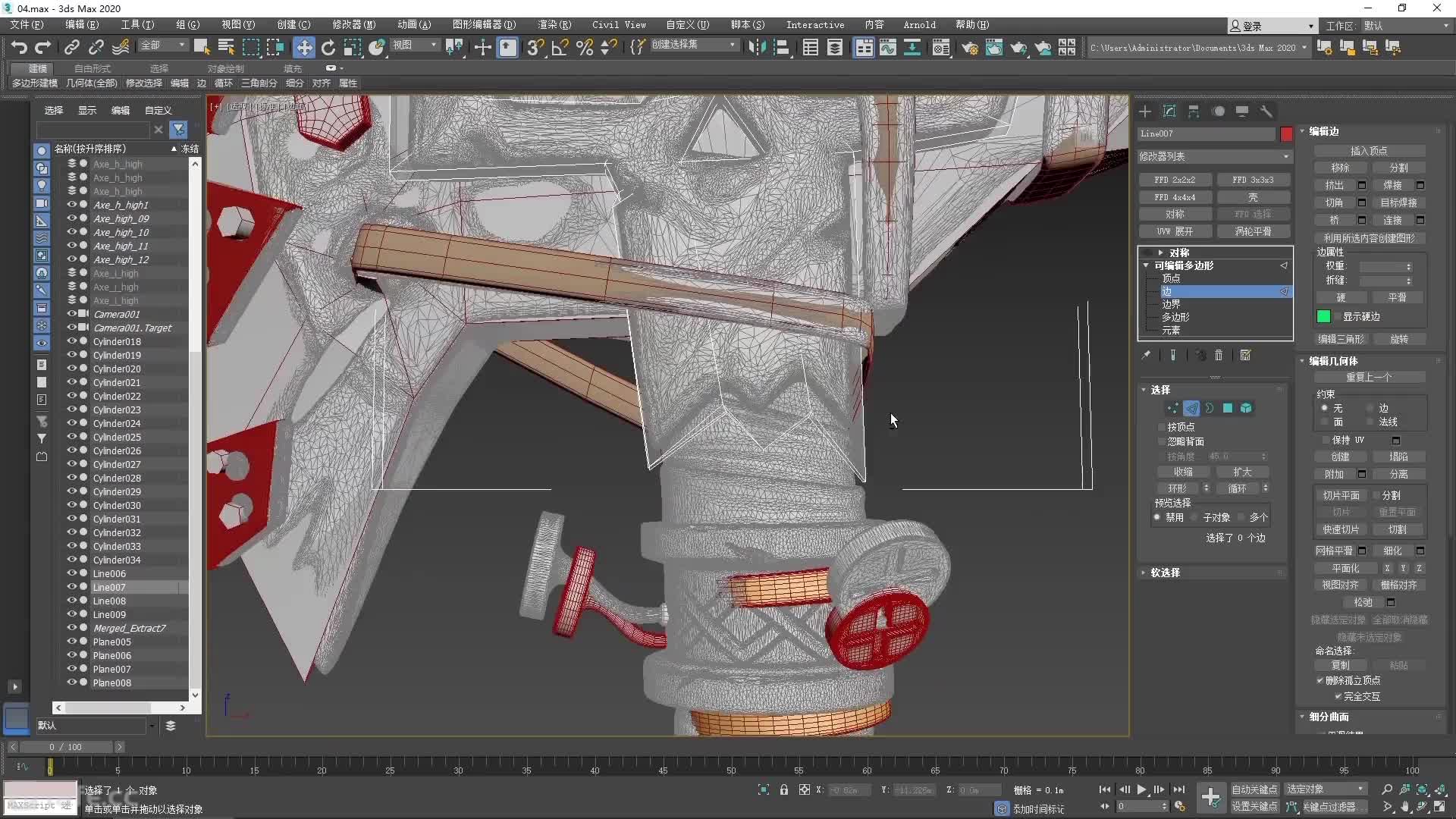The height and width of the screenshot is (819, 1456).
Task: Click the Bind to Space Warp tool
Action: (121, 48)
